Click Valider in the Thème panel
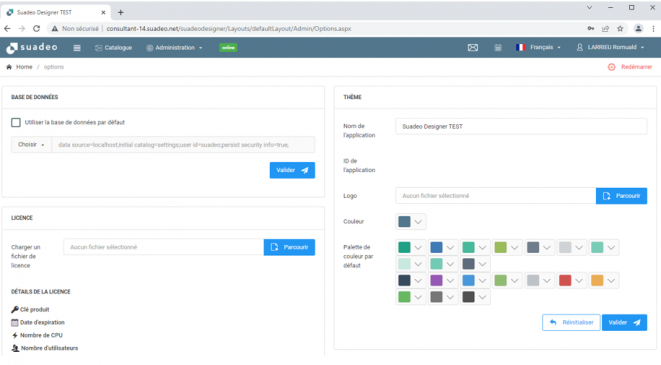This screenshot has height=365, width=661. (624, 322)
